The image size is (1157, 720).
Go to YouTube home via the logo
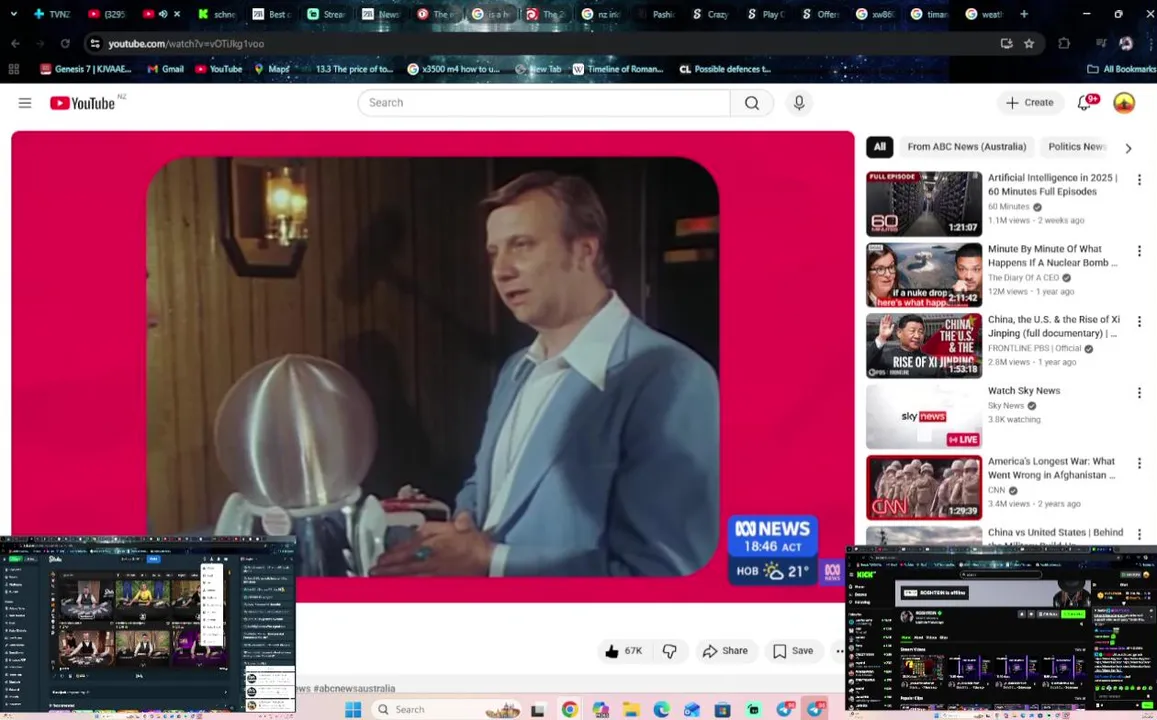tap(83, 103)
